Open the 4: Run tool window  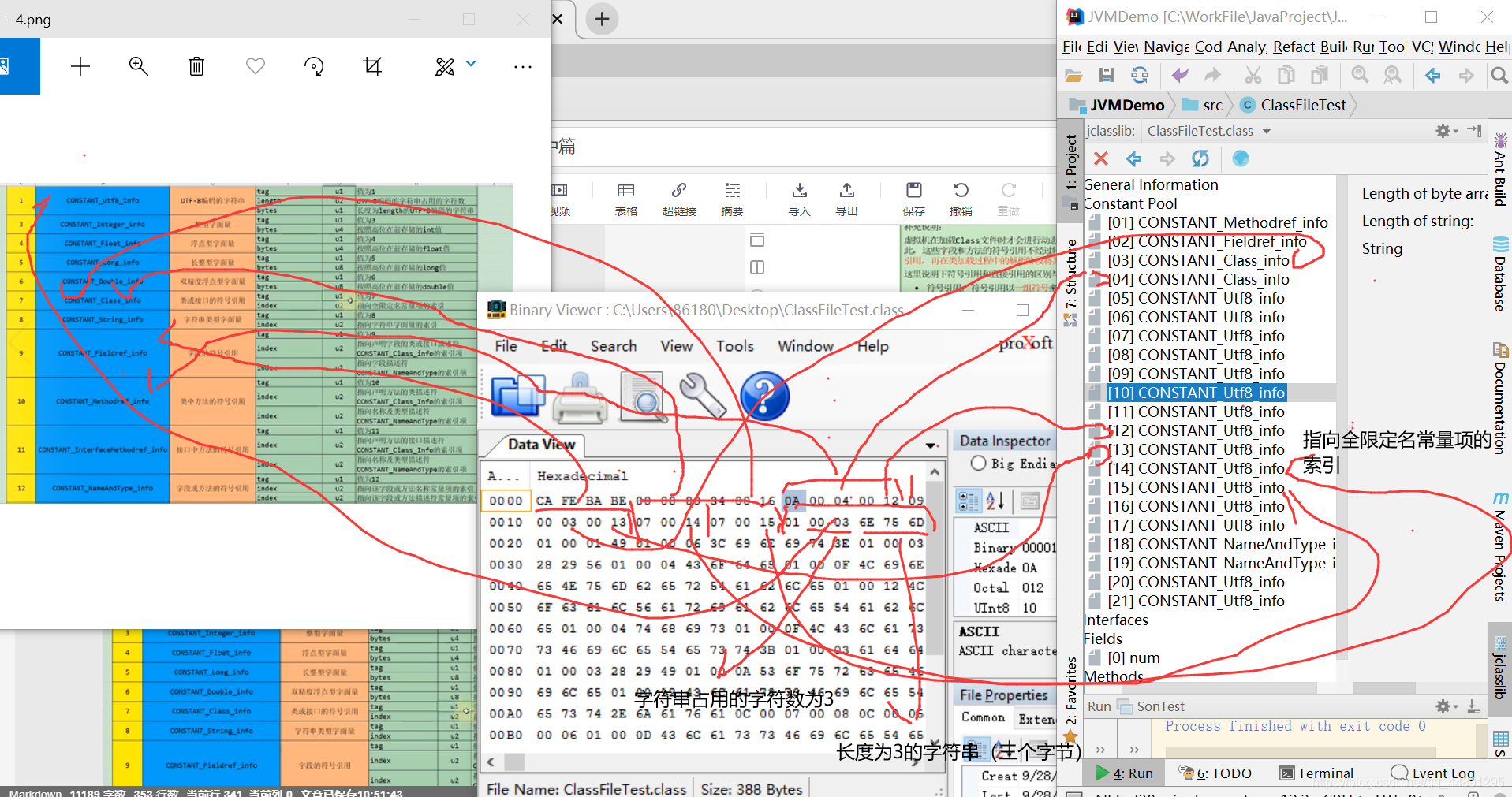click(x=1125, y=773)
